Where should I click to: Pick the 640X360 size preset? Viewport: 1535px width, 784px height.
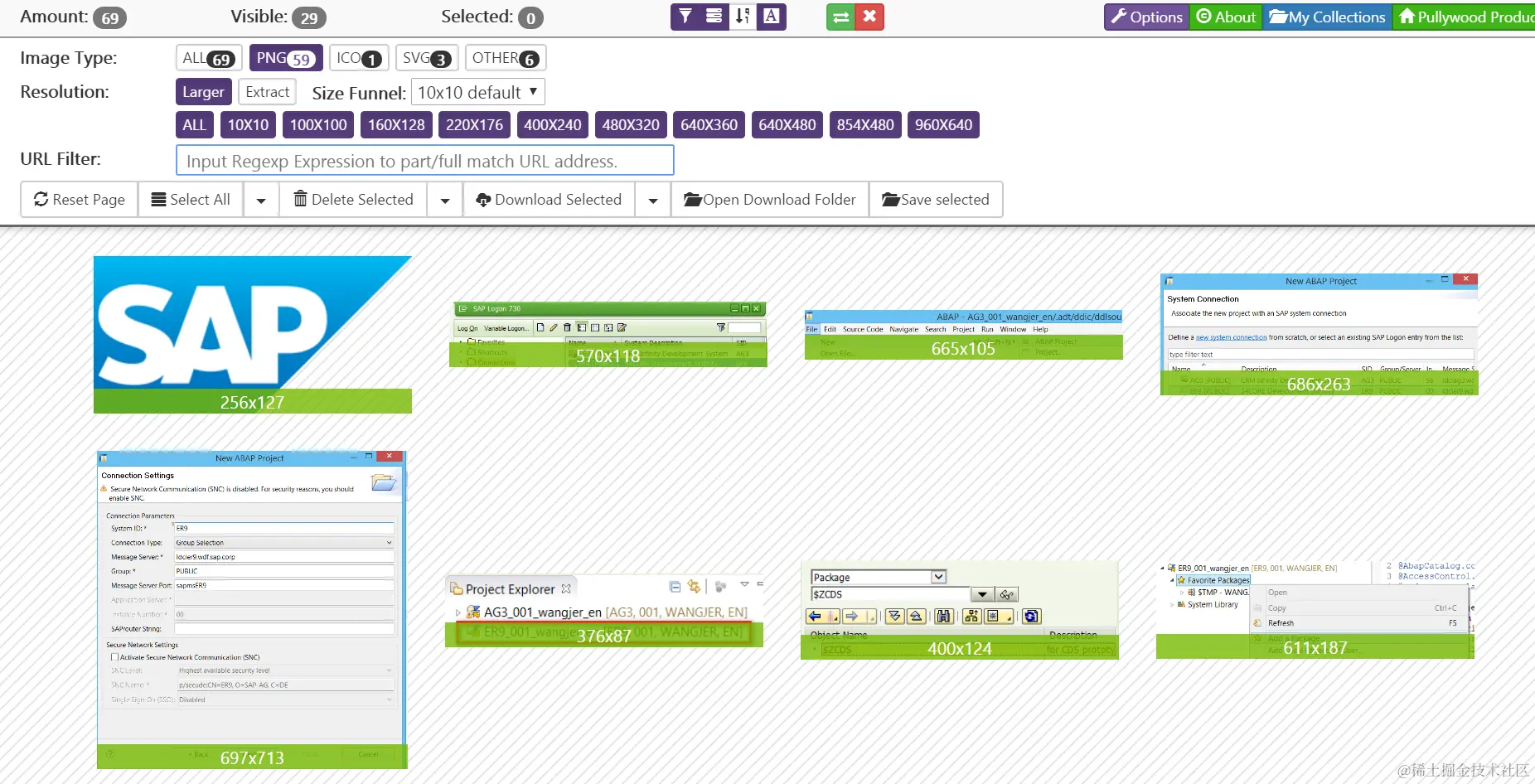coord(709,125)
